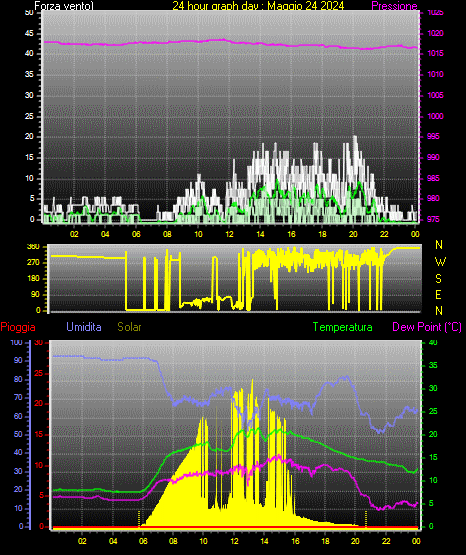Viewport: 466px width, 555px height.
Task: Click the 90 humidity axis value
Action: (18, 360)
